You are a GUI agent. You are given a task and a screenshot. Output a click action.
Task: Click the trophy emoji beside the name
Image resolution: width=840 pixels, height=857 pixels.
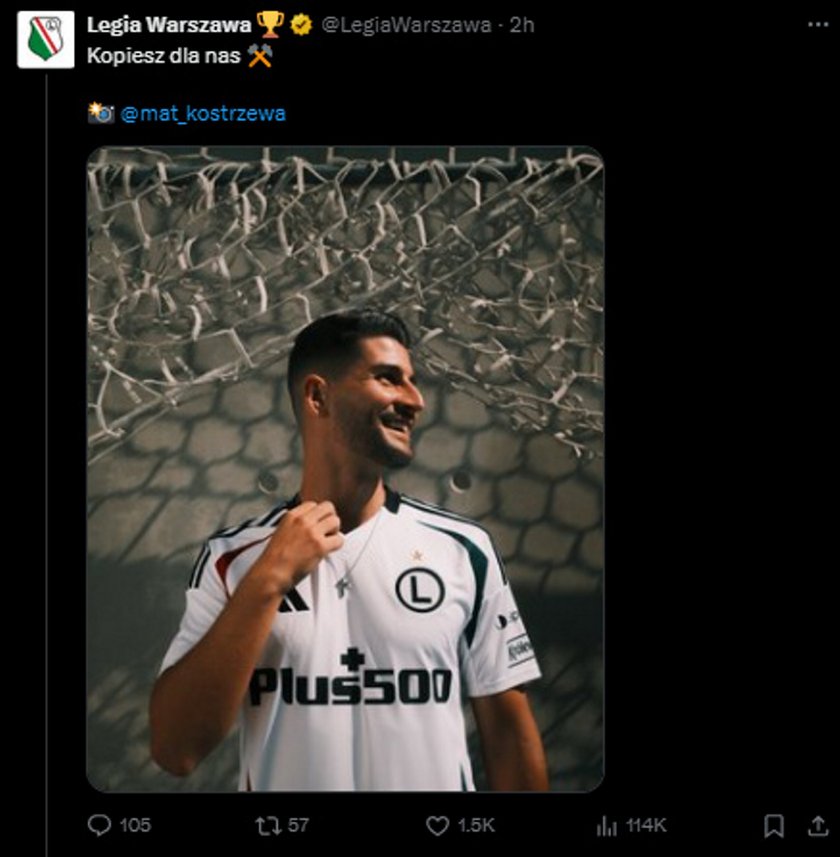click(x=269, y=25)
